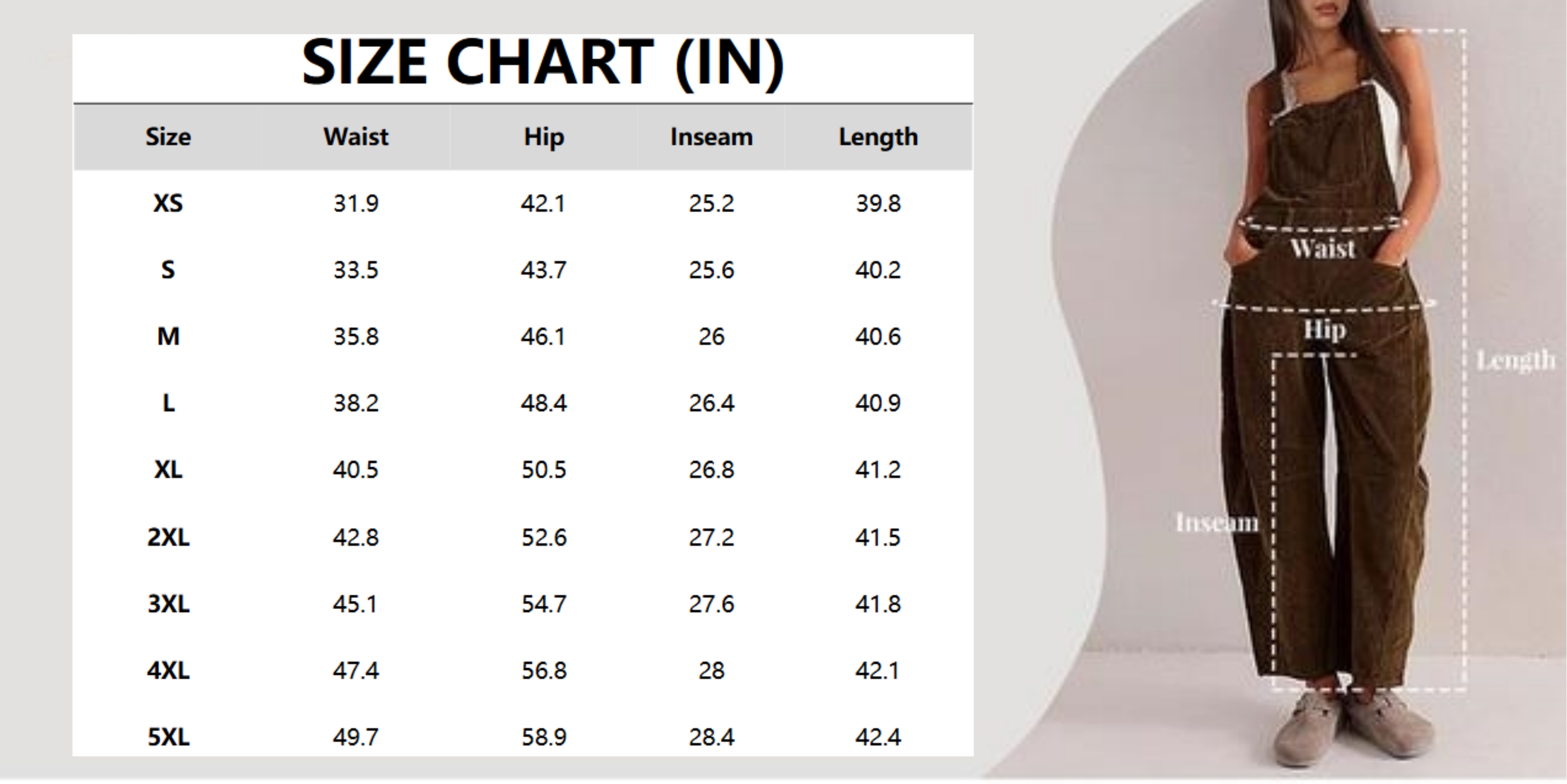Click the Length column header

[878, 137]
